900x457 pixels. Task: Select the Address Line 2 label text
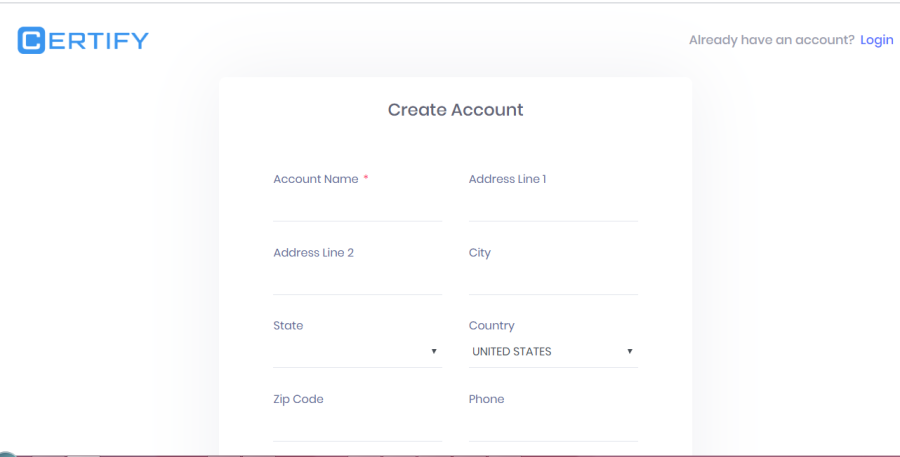coord(313,253)
